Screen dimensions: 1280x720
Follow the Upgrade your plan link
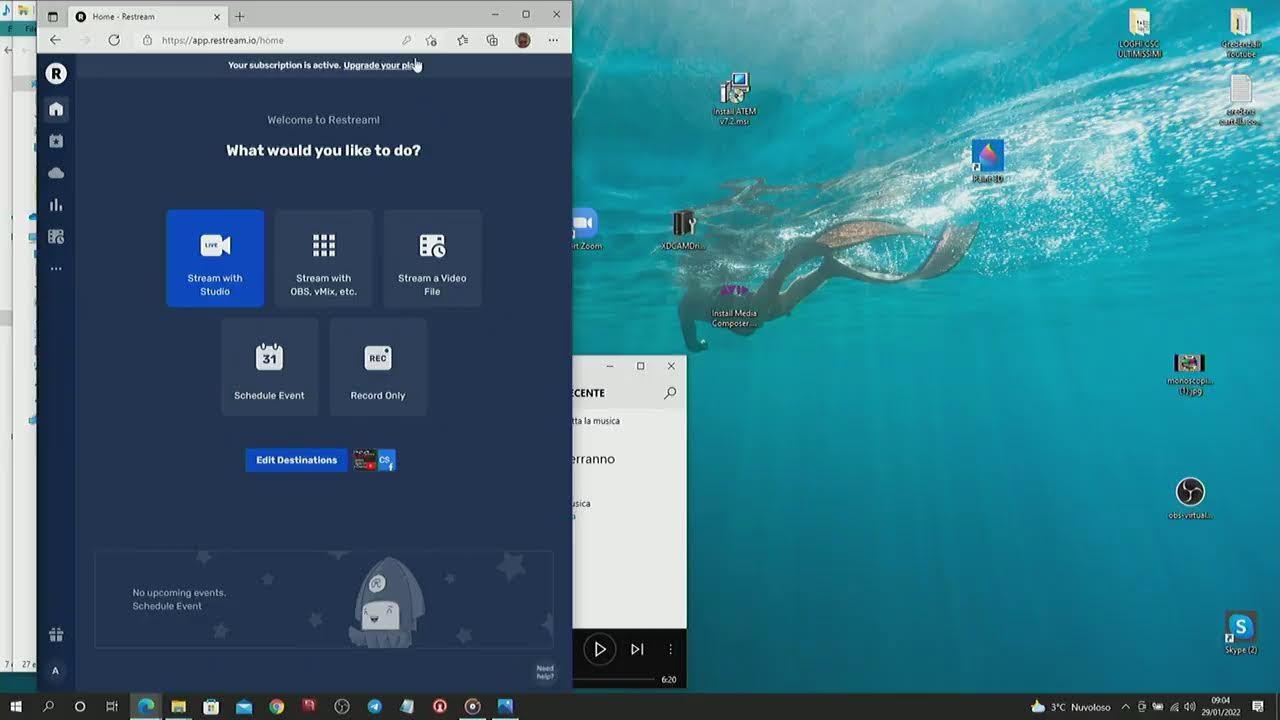pos(381,65)
